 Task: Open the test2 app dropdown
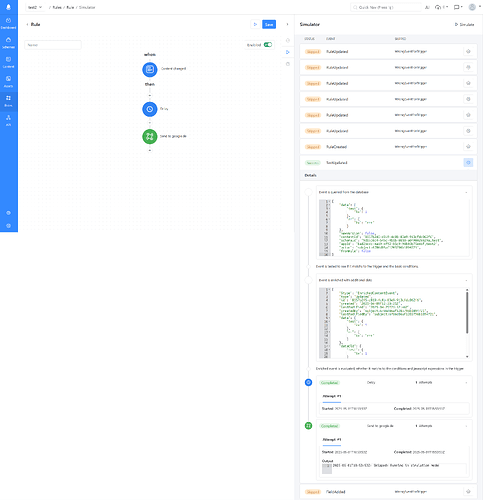pyautogui.click(x=35, y=7)
